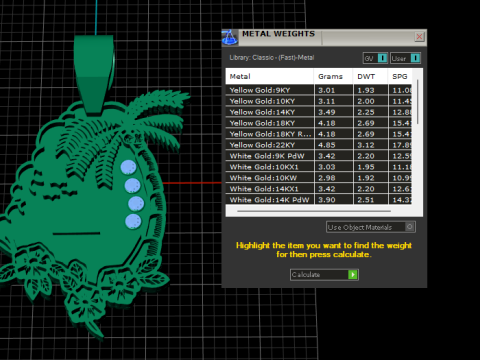Viewport: 480px width, 360px height.
Task: Select the Yellow Gold:22KY row
Action: coord(319,145)
